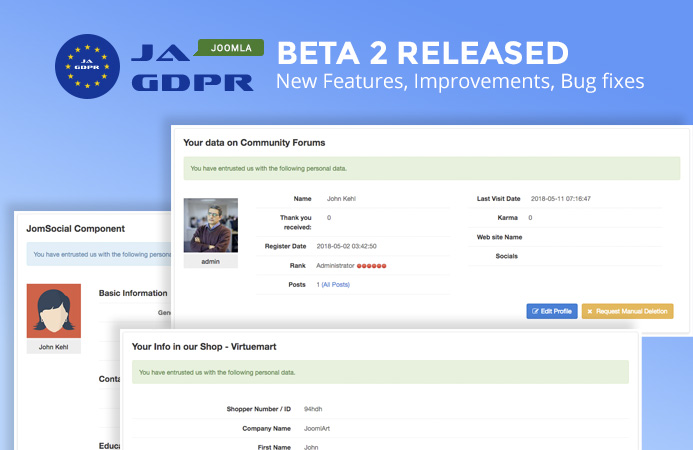Open the (All Posts) link
Image resolution: width=693 pixels, height=450 pixels.
[335, 285]
